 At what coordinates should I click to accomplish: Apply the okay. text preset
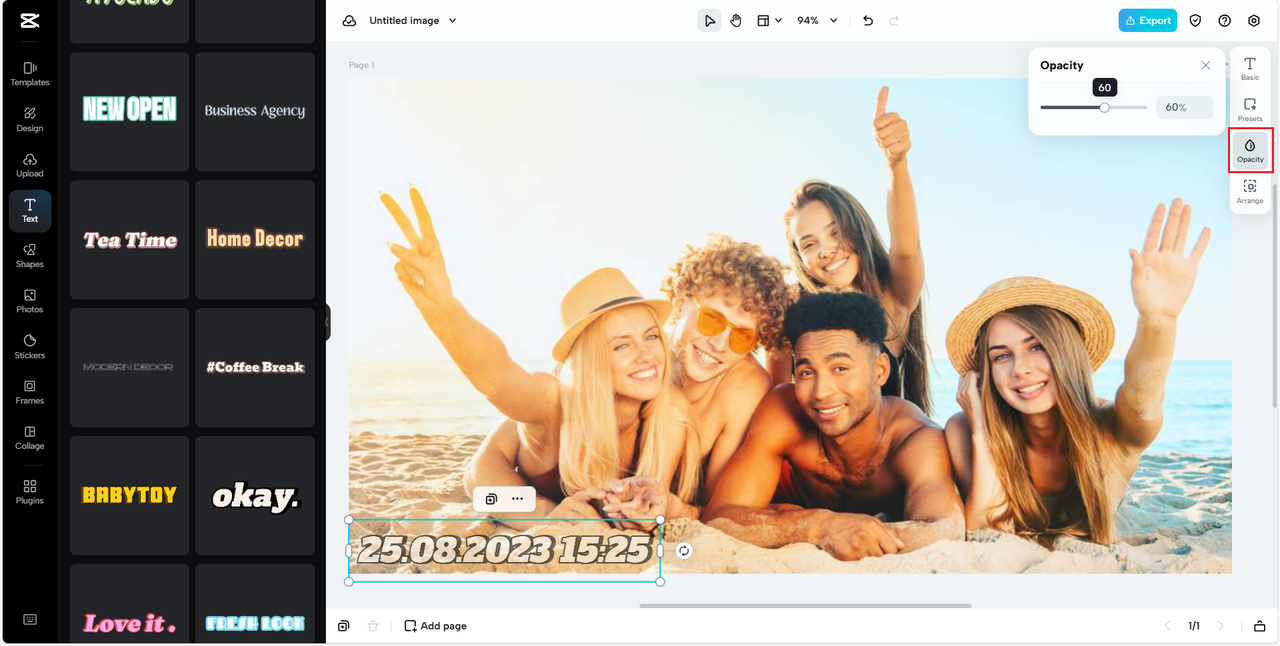255,495
